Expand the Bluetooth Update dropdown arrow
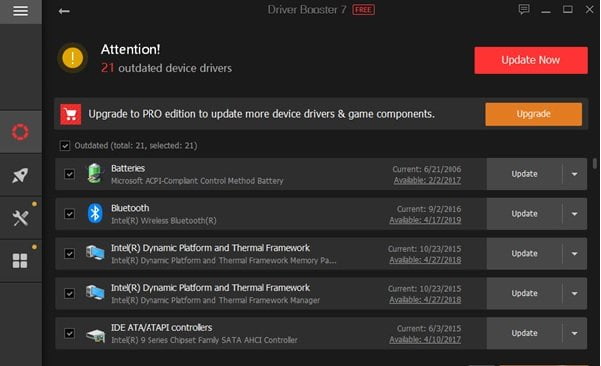The image size is (601, 366). click(x=574, y=214)
